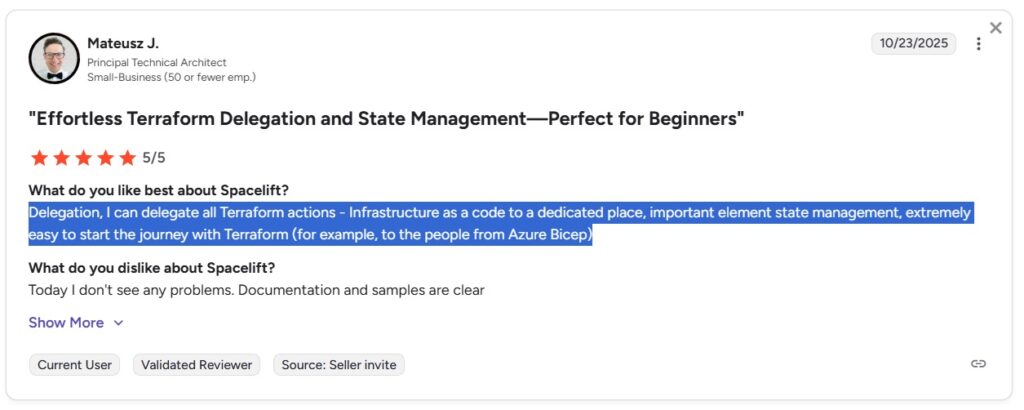Click the first rating star
Screen dimensions: 1024x410
coord(39,158)
